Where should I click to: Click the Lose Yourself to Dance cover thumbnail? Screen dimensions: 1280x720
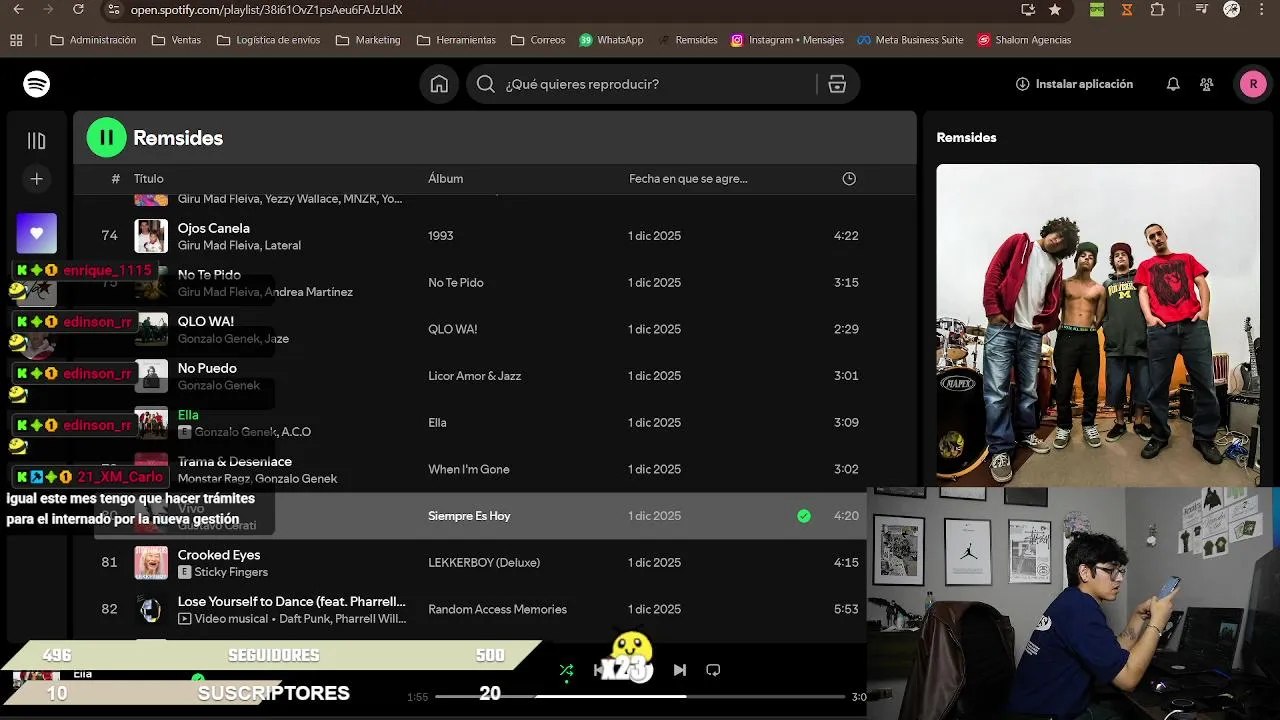coord(151,609)
